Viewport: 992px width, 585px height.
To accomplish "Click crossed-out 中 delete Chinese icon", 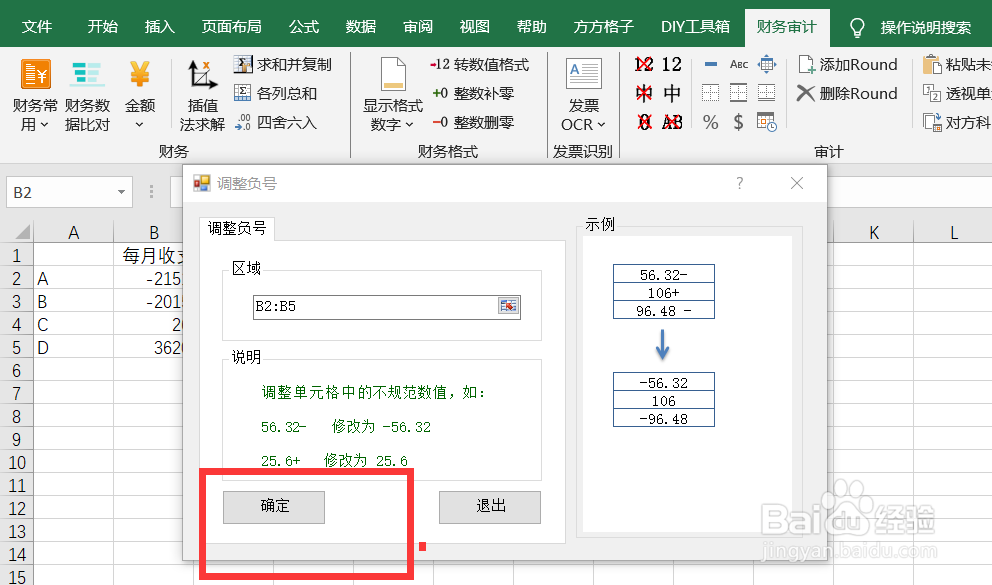I will click(644, 94).
